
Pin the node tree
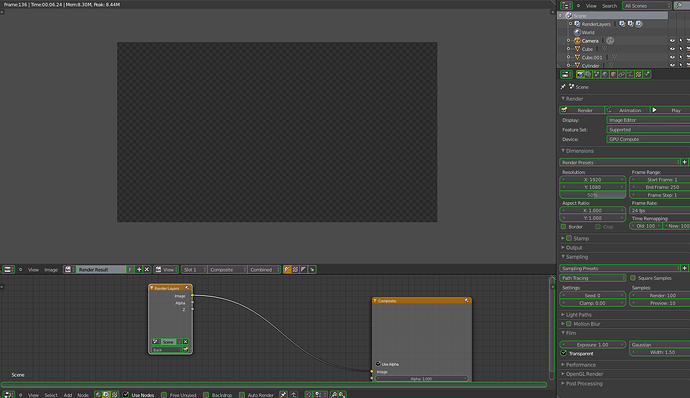pyautogui.click(x=283, y=394)
